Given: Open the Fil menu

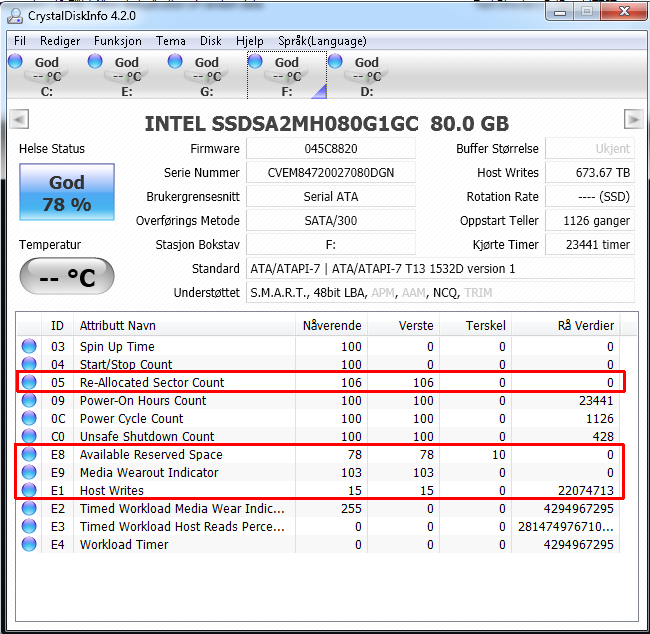Looking at the screenshot, I should coord(19,41).
